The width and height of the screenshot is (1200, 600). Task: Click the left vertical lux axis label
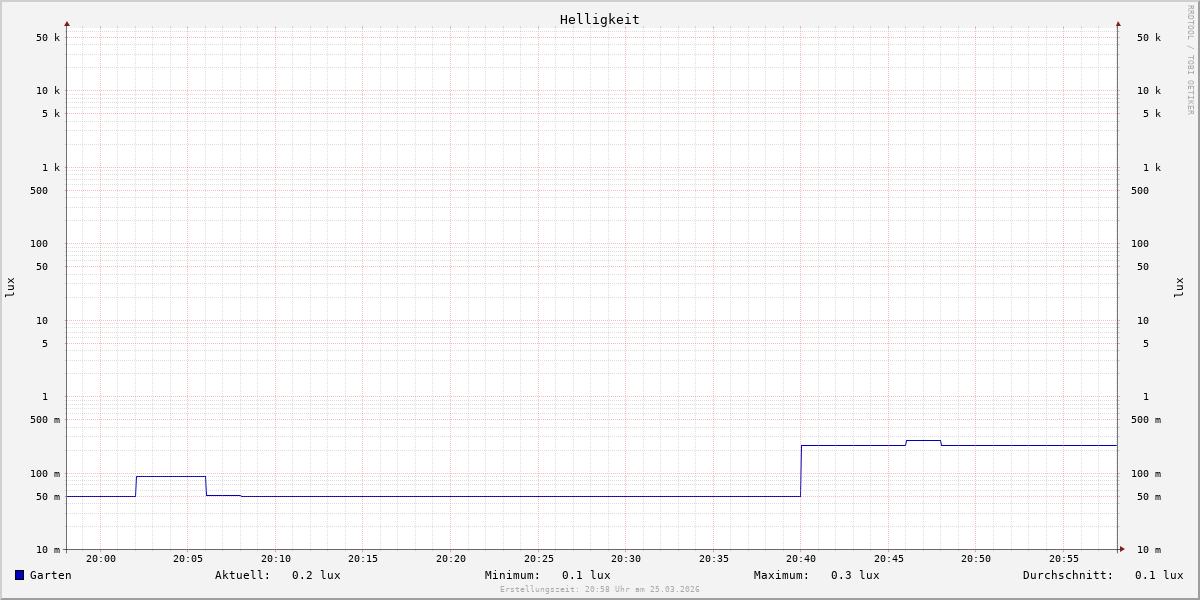(x=10, y=287)
